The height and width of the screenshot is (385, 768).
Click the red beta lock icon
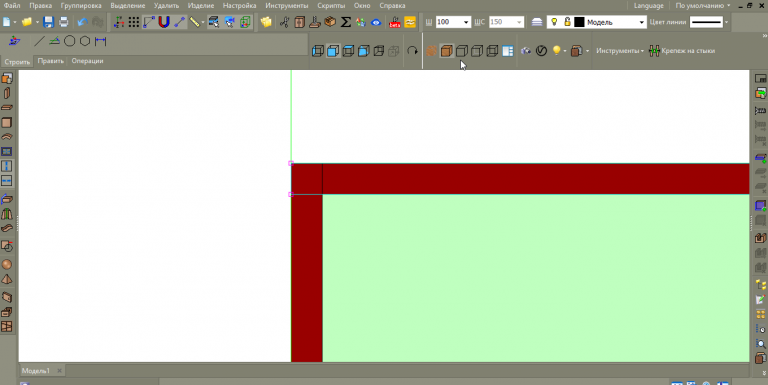pyautogui.click(x=395, y=22)
